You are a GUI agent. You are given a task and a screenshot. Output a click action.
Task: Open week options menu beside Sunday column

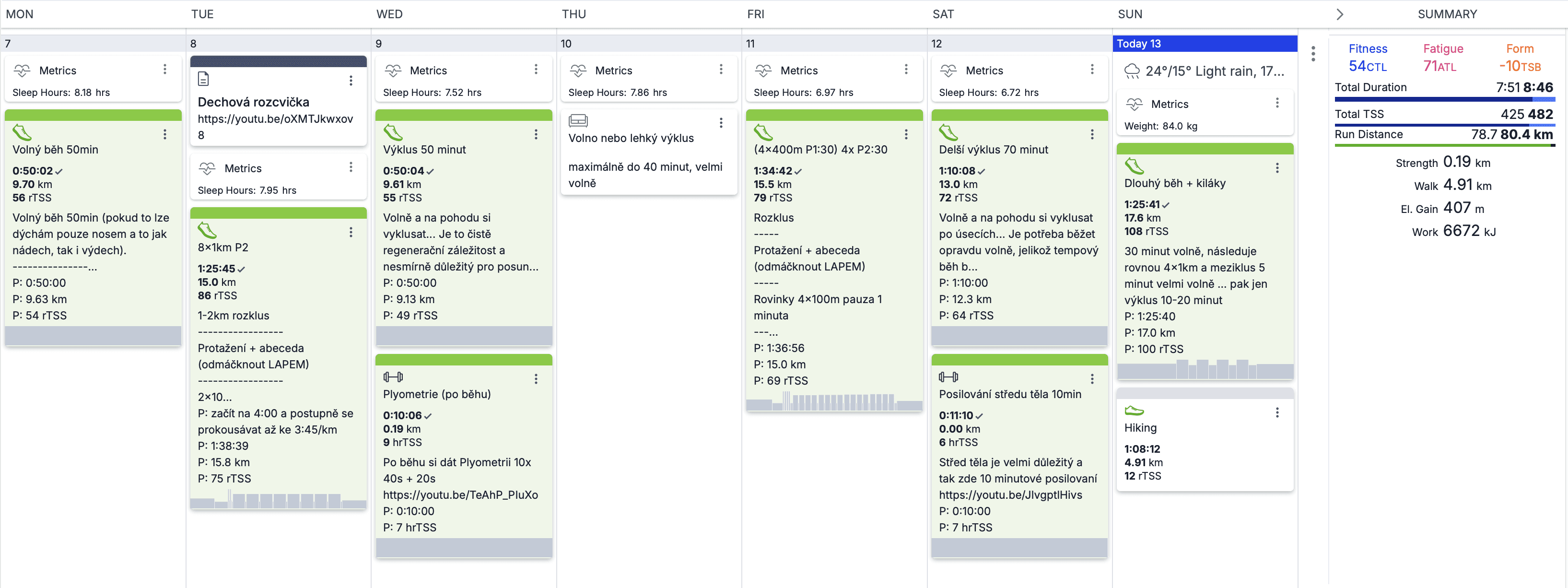pyautogui.click(x=1313, y=54)
